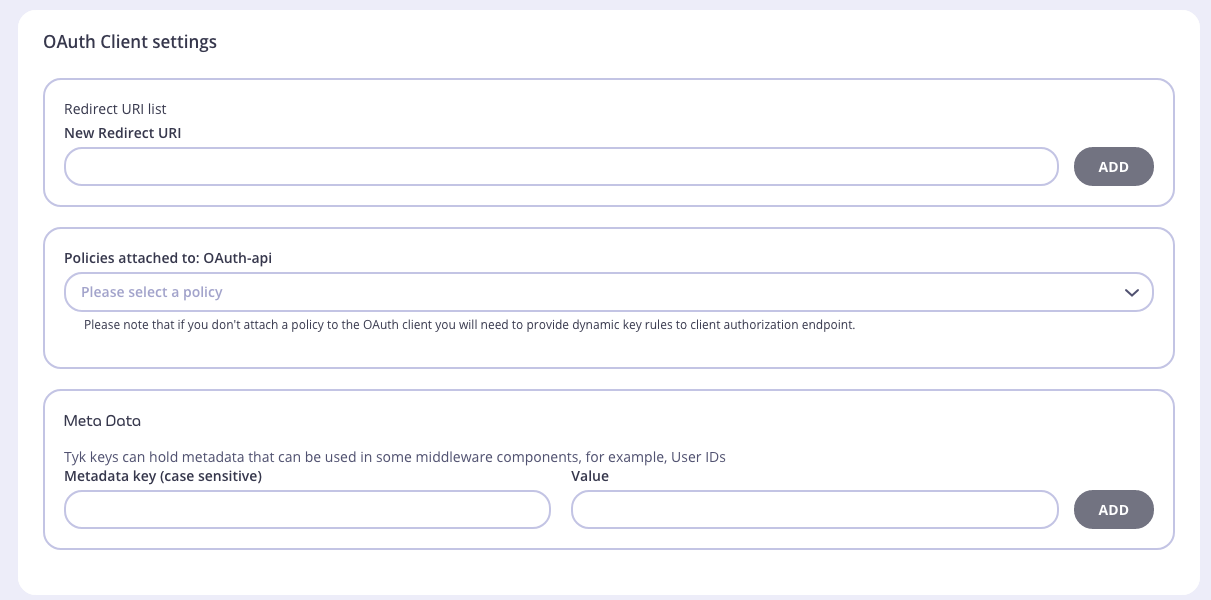1211x600 pixels.
Task: Click the note about attaching a policy
Action: [469, 325]
